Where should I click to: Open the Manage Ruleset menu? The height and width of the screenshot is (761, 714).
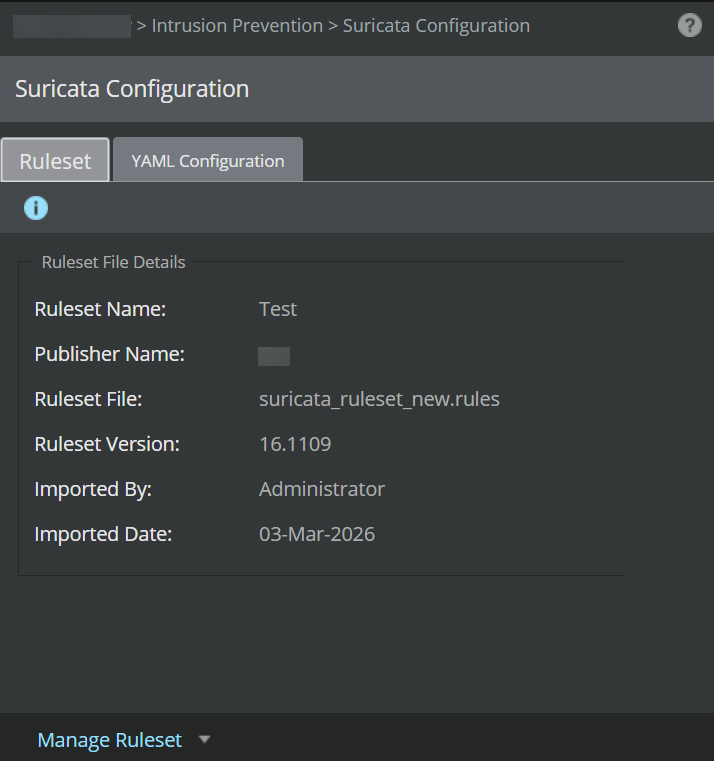[x=110, y=740]
